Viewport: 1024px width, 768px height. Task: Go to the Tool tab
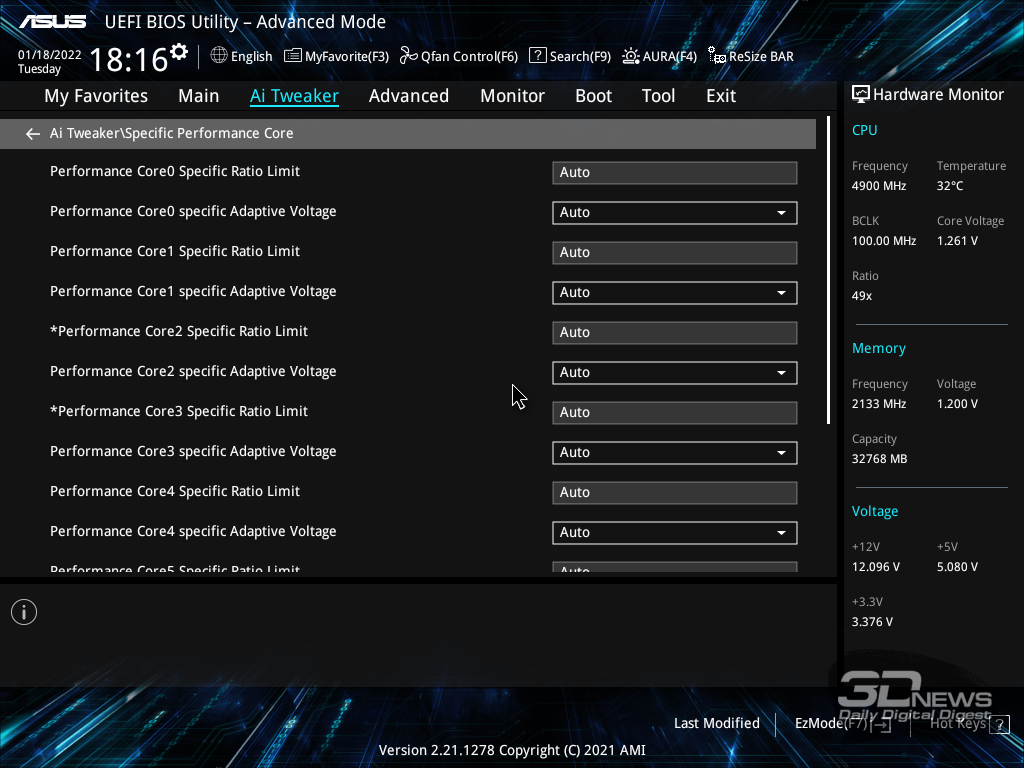(658, 96)
